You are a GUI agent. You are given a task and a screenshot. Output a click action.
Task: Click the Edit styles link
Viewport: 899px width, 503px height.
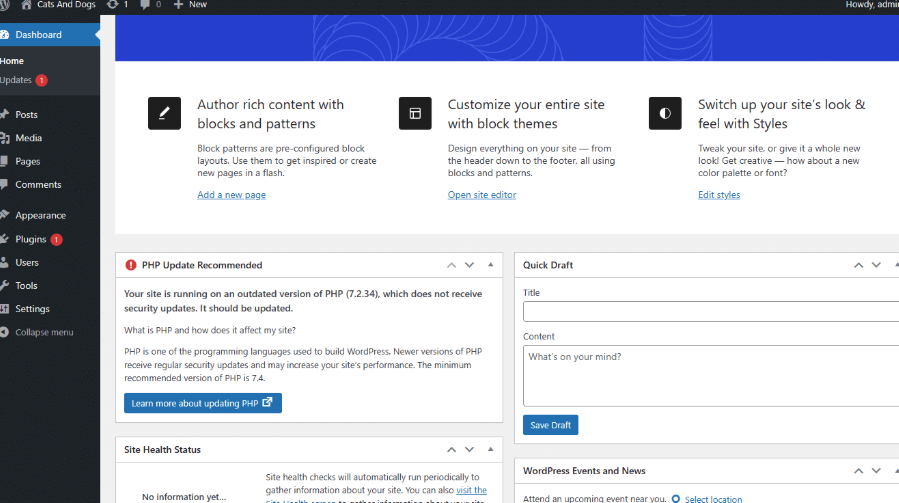point(719,194)
